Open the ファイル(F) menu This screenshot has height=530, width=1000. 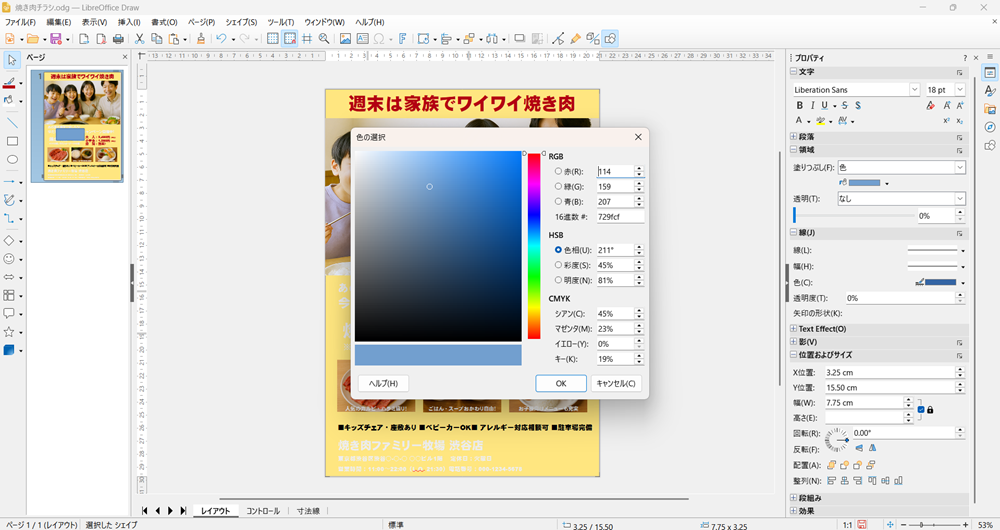point(20,22)
